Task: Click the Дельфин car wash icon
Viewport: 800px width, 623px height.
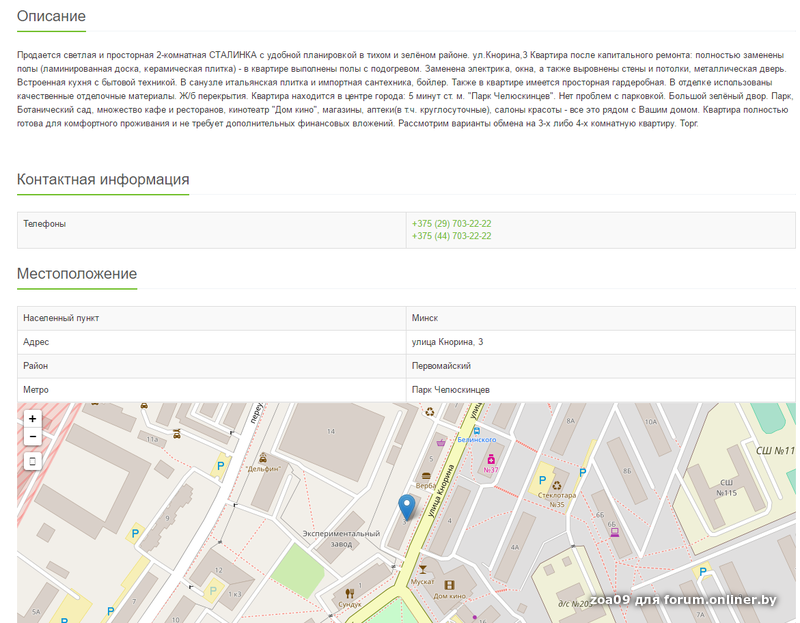Action: (x=263, y=457)
